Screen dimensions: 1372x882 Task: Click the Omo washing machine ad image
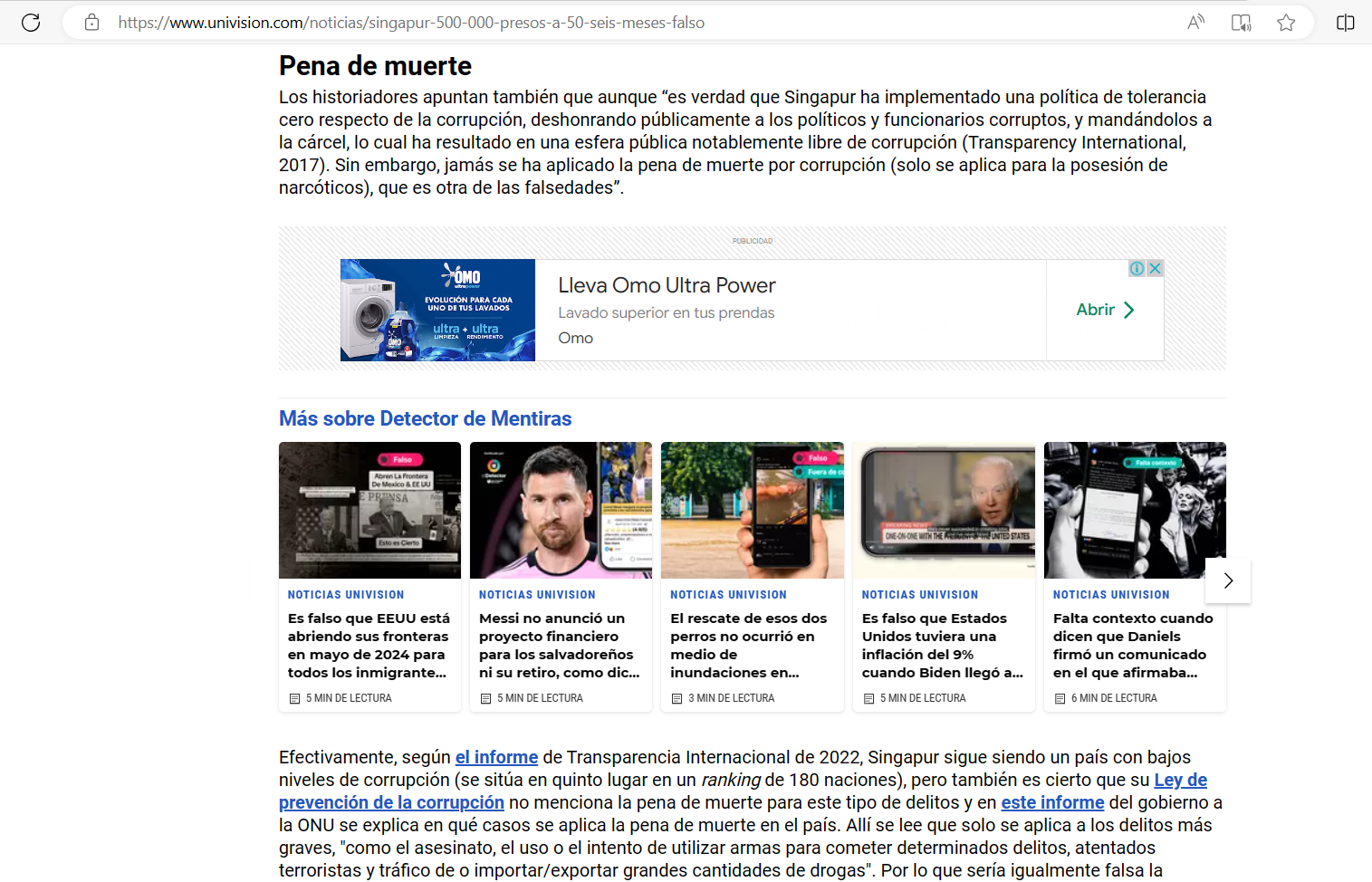[437, 310]
